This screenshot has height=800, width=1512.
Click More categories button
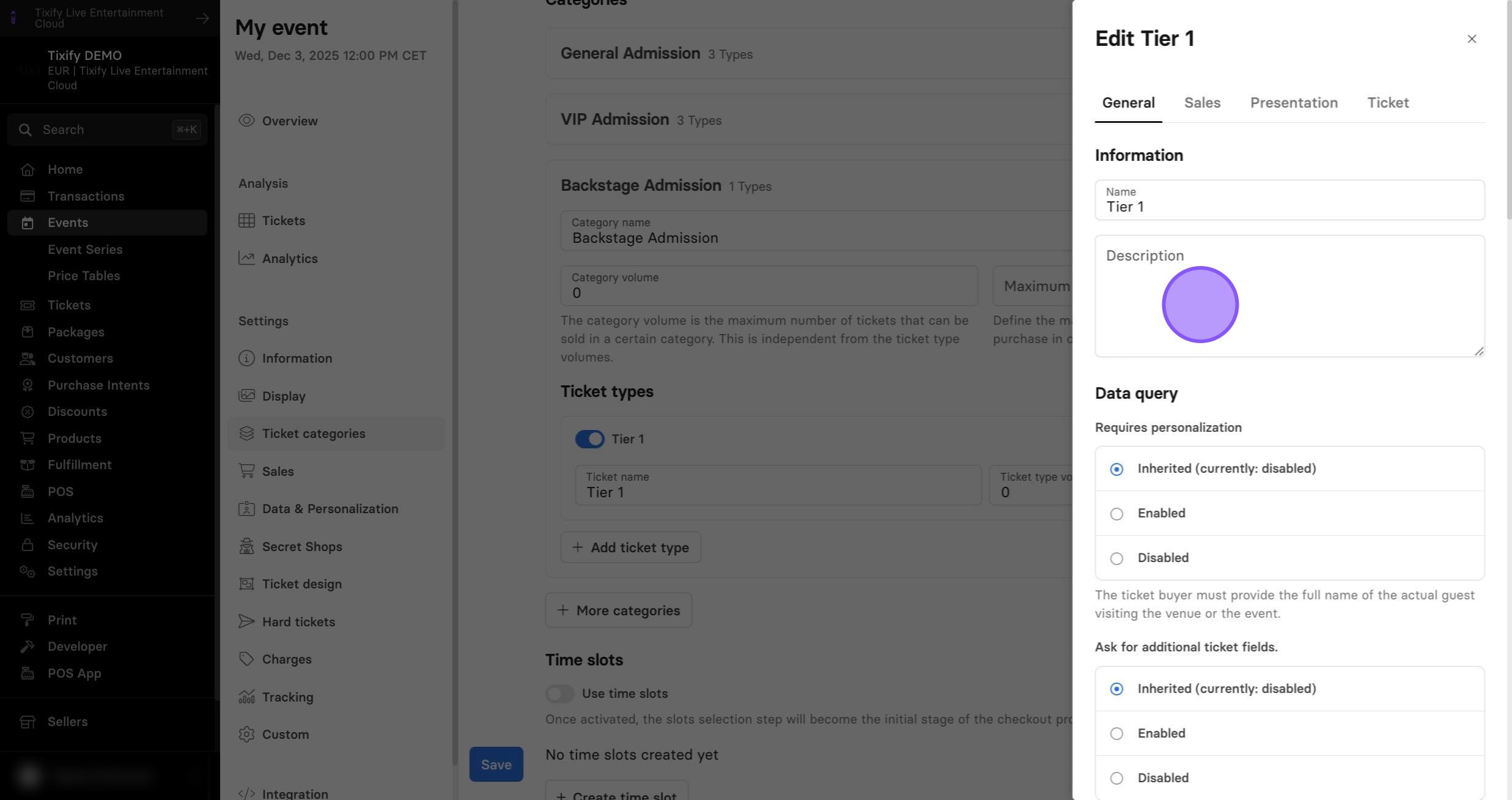tap(618, 610)
